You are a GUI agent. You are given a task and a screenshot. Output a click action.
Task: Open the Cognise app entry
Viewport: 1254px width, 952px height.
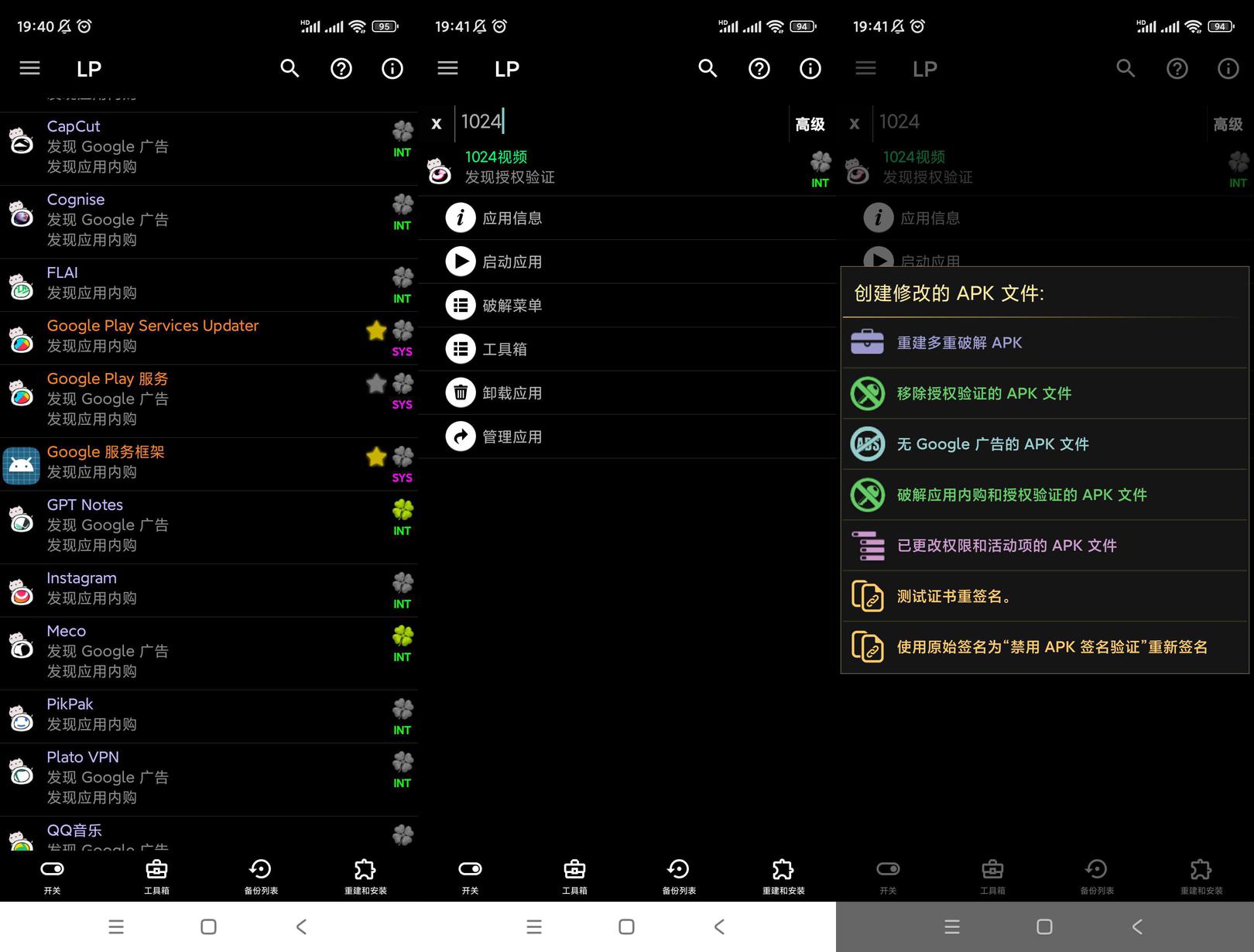(209, 221)
